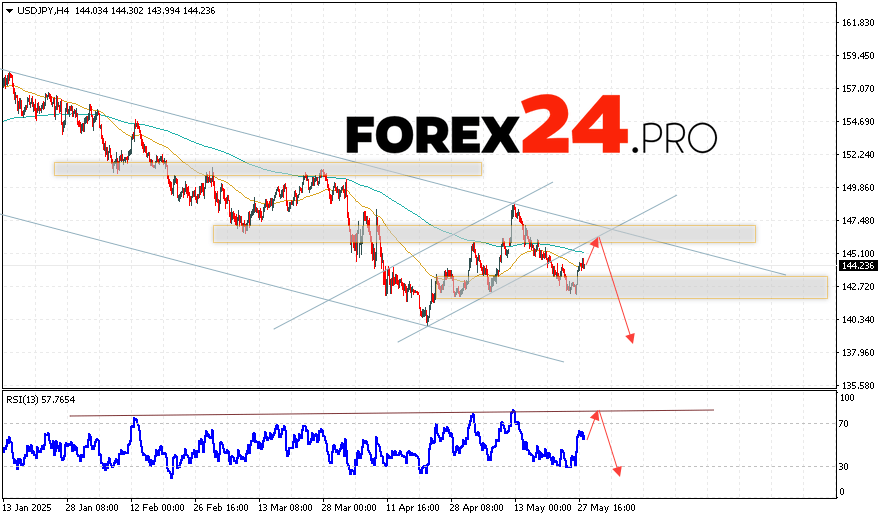This screenshot has width=882, height=519.
Task: Click the triangle arrow beside USDJPY,H4
Action: click(8, 8)
